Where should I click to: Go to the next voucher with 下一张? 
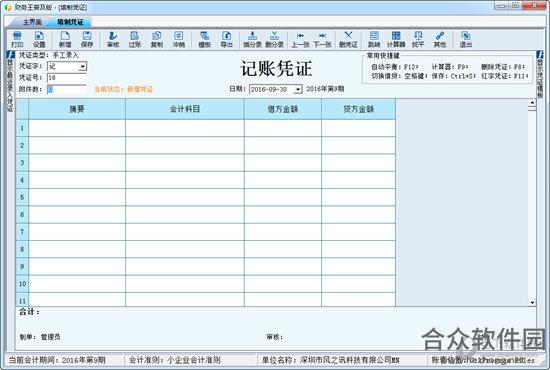pyautogui.click(x=322, y=39)
